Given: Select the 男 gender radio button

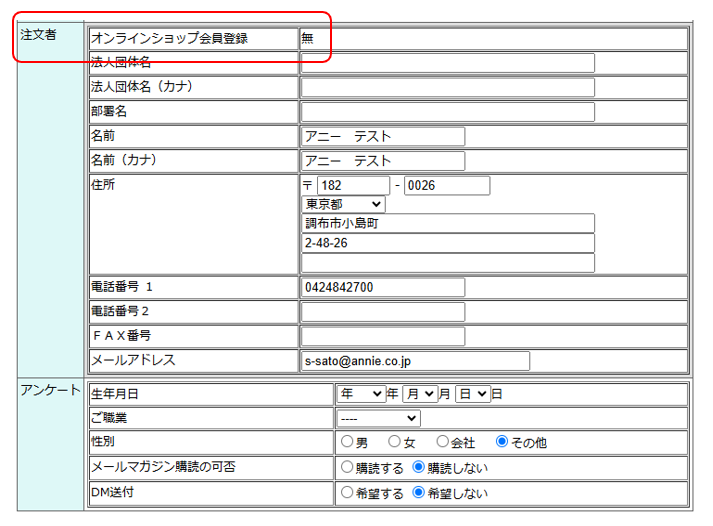Looking at the screenshot, I should 347,442.
